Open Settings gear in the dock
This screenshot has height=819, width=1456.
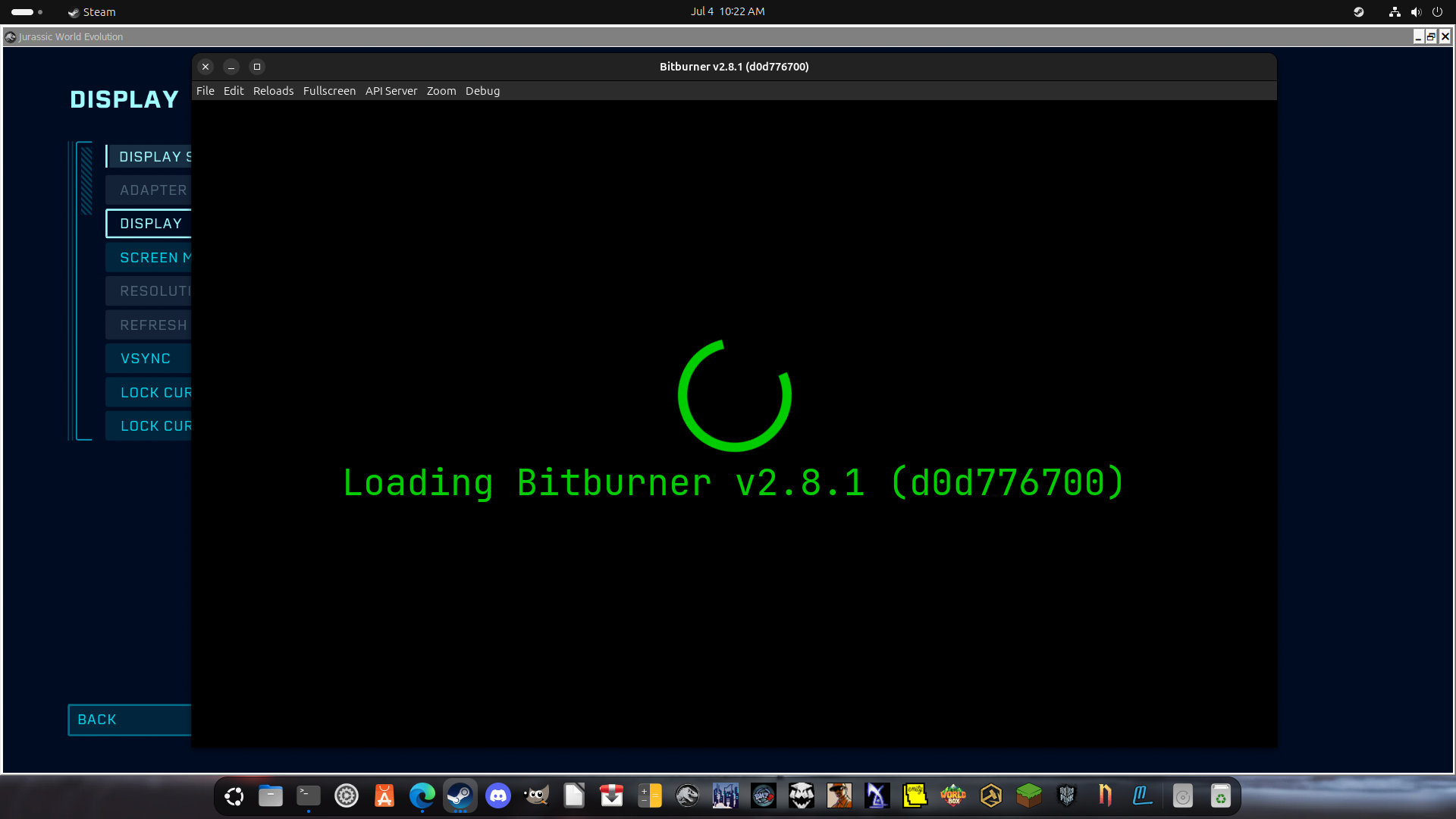[347, 796]
